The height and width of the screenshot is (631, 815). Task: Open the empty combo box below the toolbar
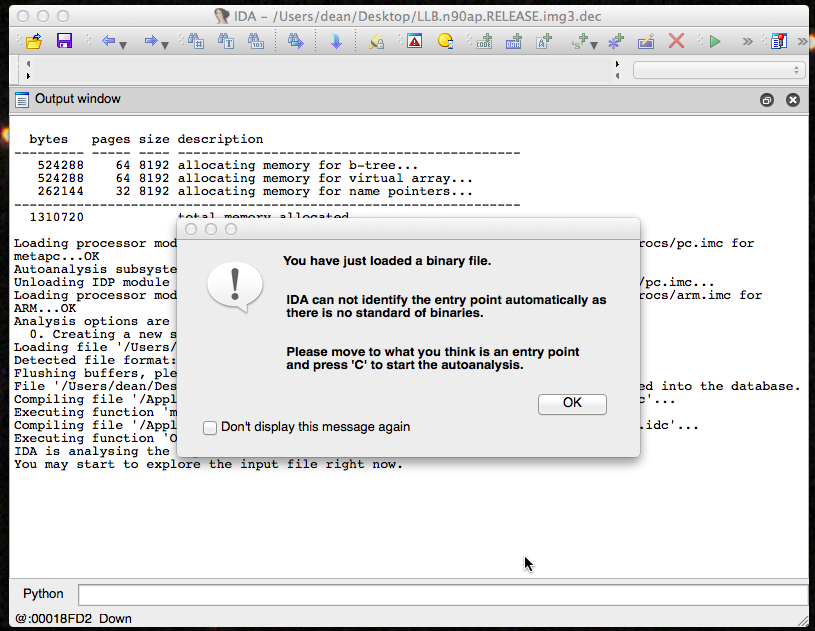pos(719,70)
